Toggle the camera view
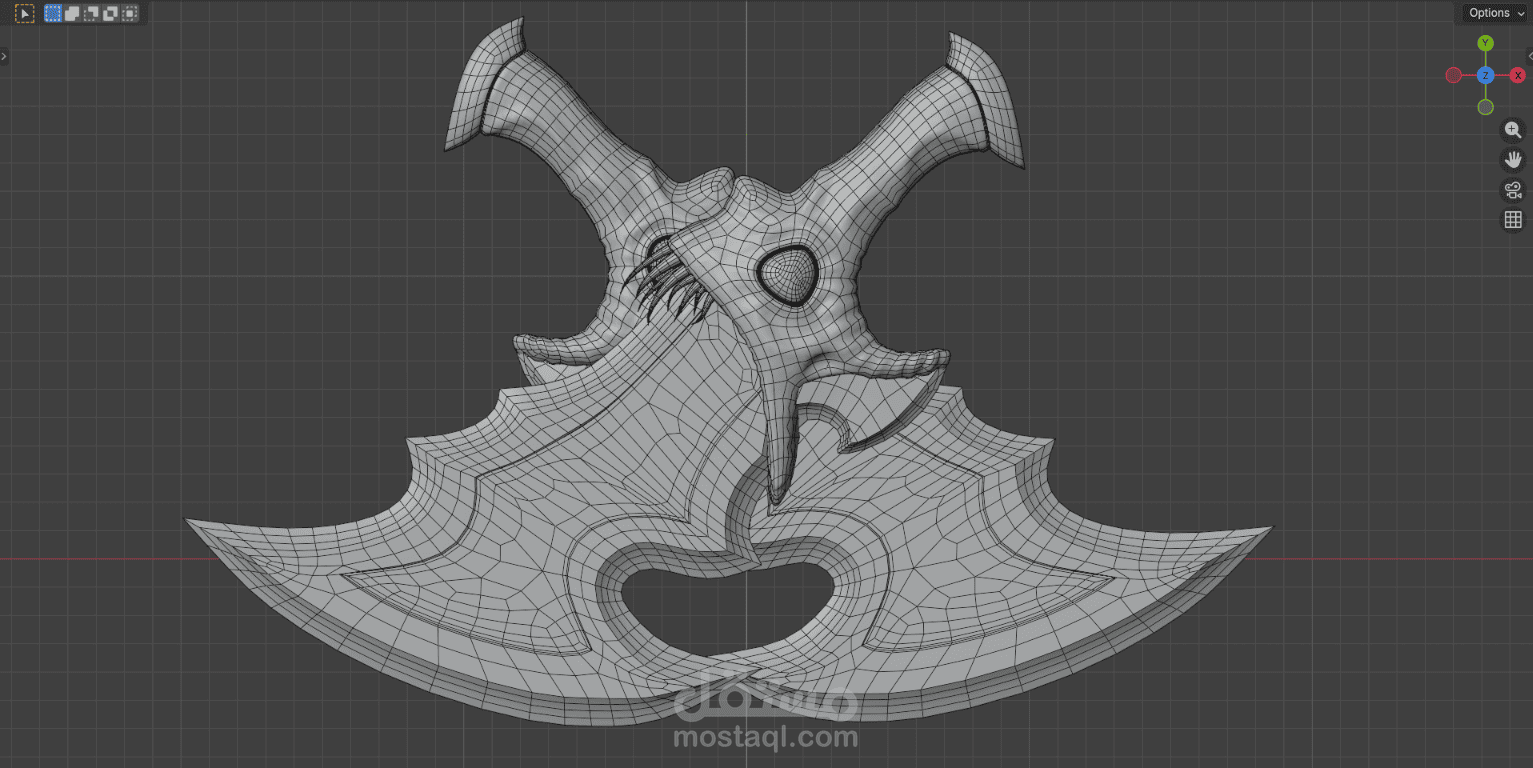 tap(1513, 190)
